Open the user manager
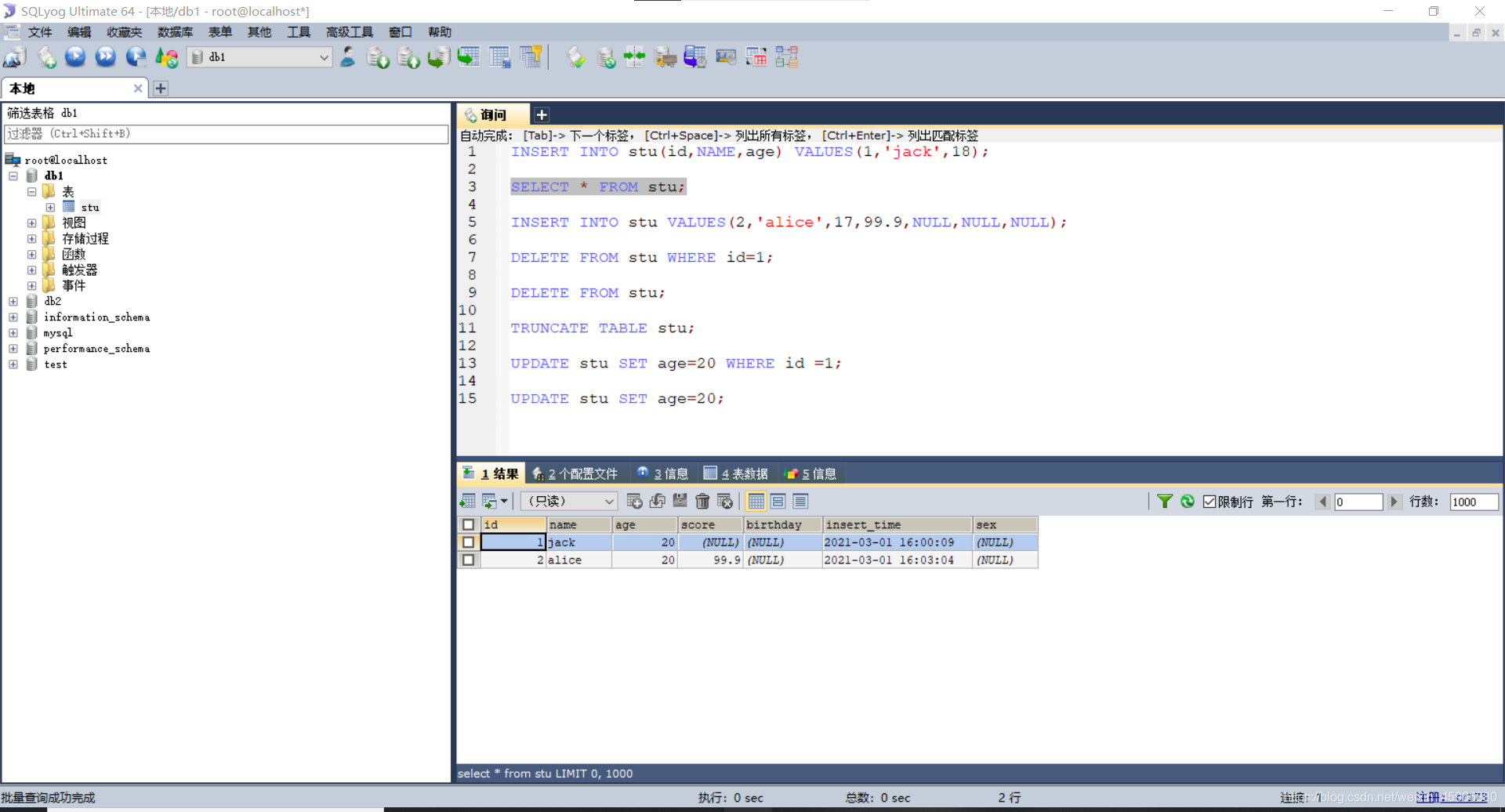 pos(347,57)
